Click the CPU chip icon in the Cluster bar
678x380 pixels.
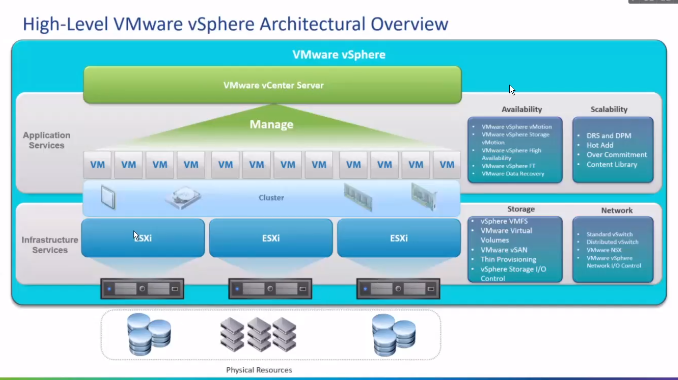108,197
